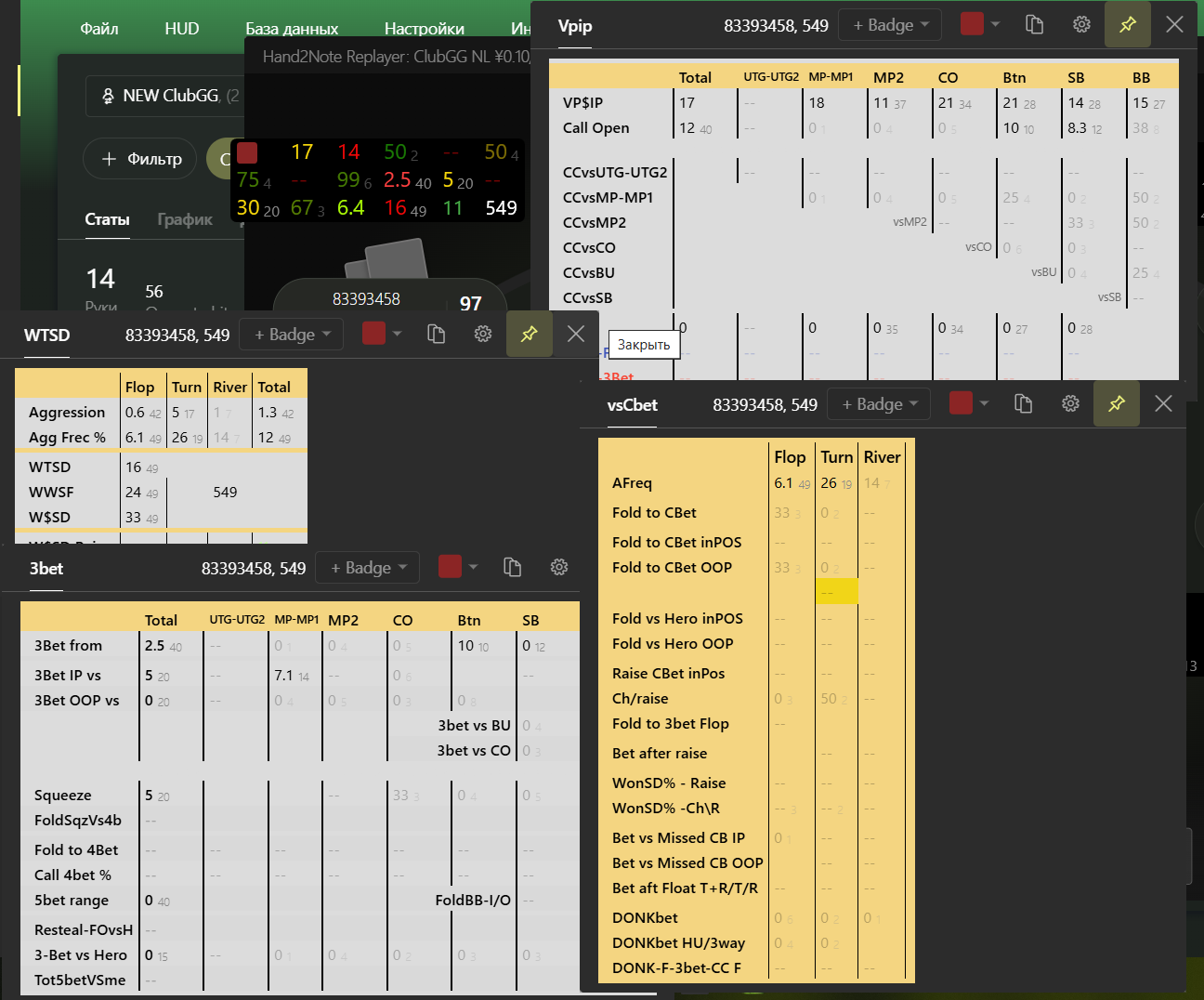This screenshot has height=1000, width=1204.
Task: Click the red color swatch in vsCbet popup
Action: (961, 403)
